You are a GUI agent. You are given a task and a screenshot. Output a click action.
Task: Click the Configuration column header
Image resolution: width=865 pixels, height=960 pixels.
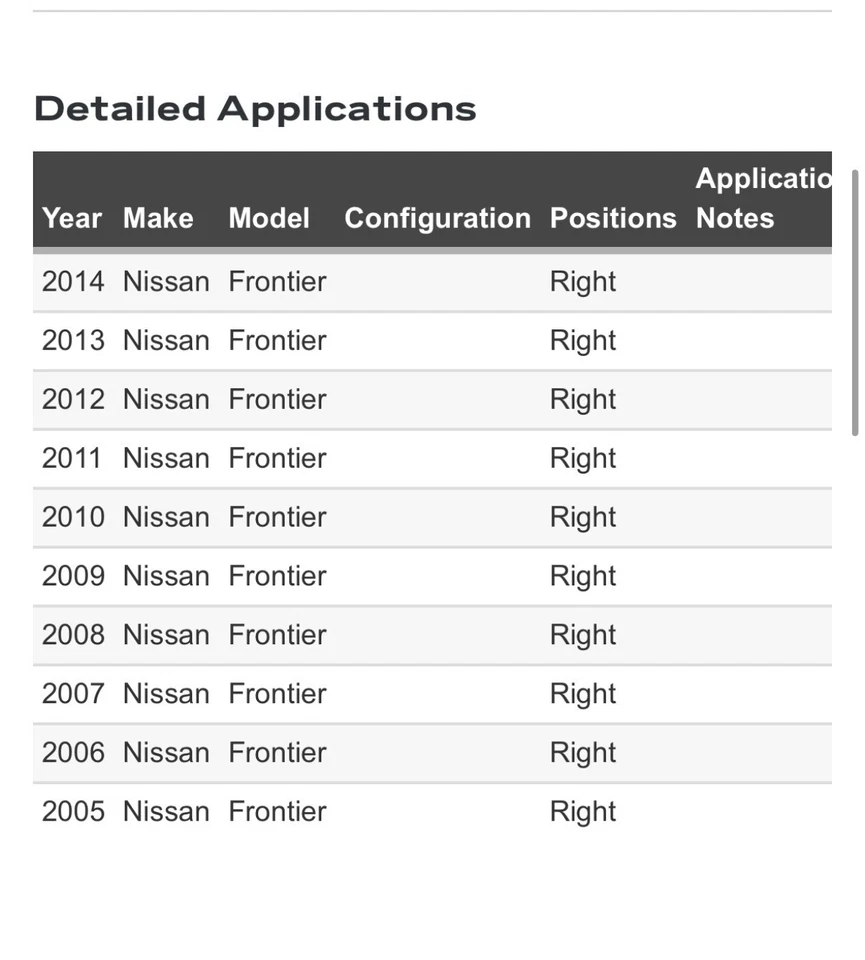click(x=437, y=218)
